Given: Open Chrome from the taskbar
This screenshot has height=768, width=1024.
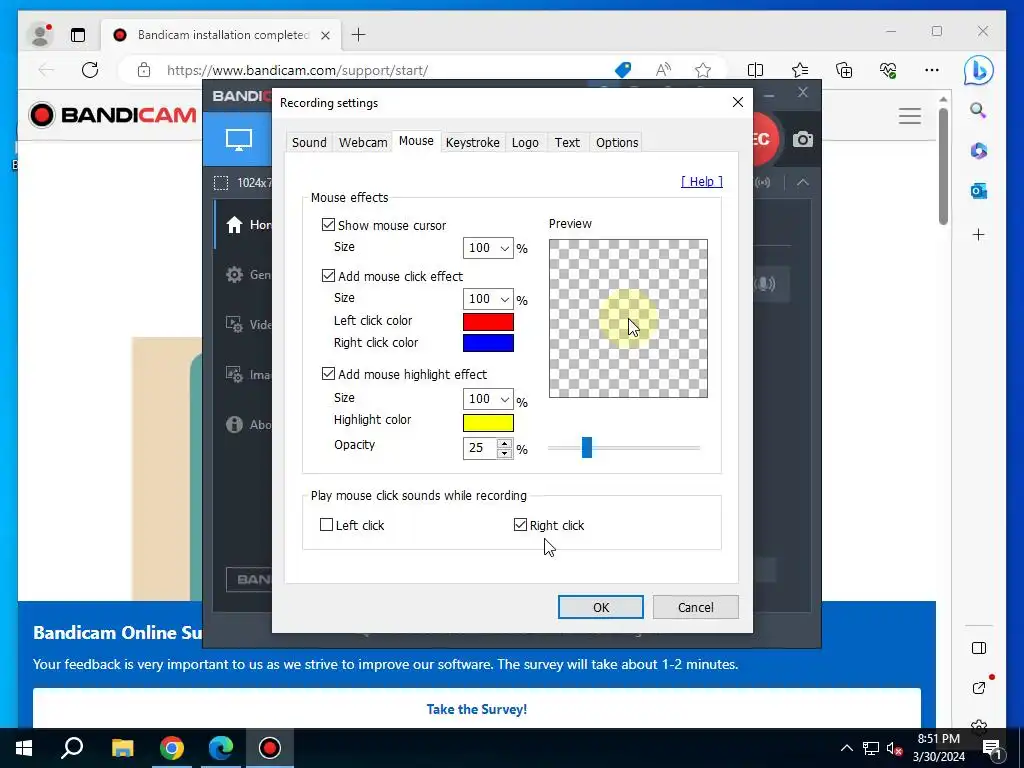Looking at the screenshot, I should 172,748.
